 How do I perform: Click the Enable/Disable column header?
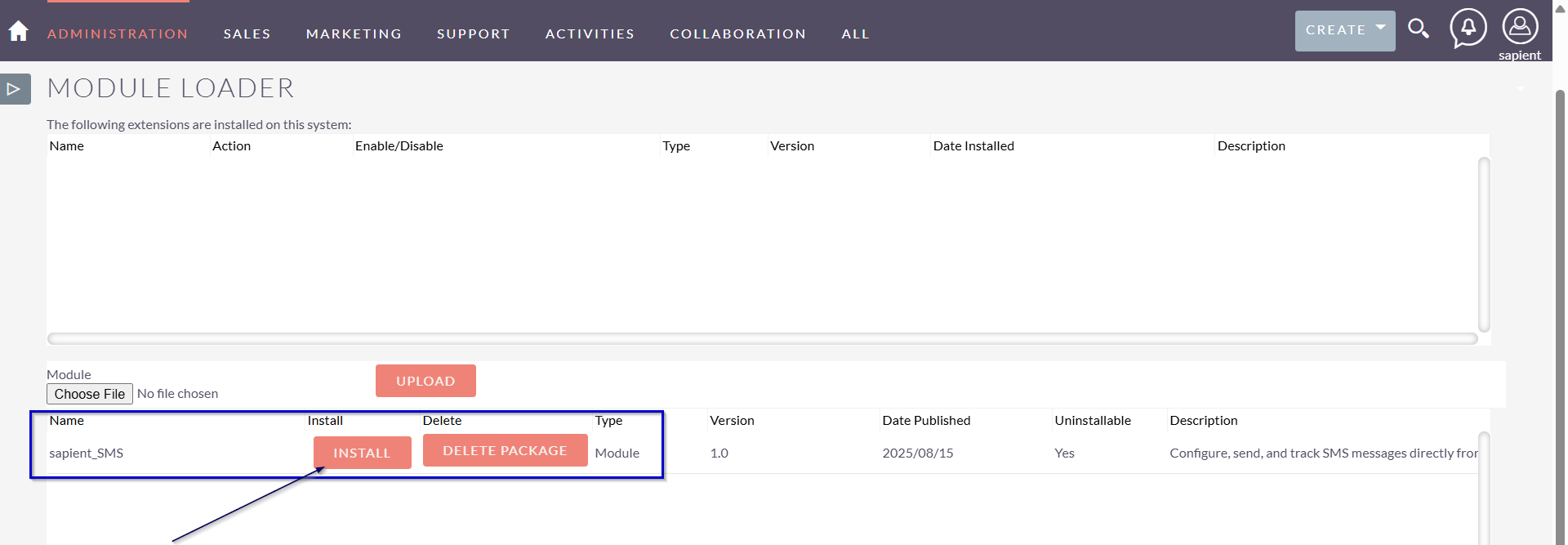399,146
